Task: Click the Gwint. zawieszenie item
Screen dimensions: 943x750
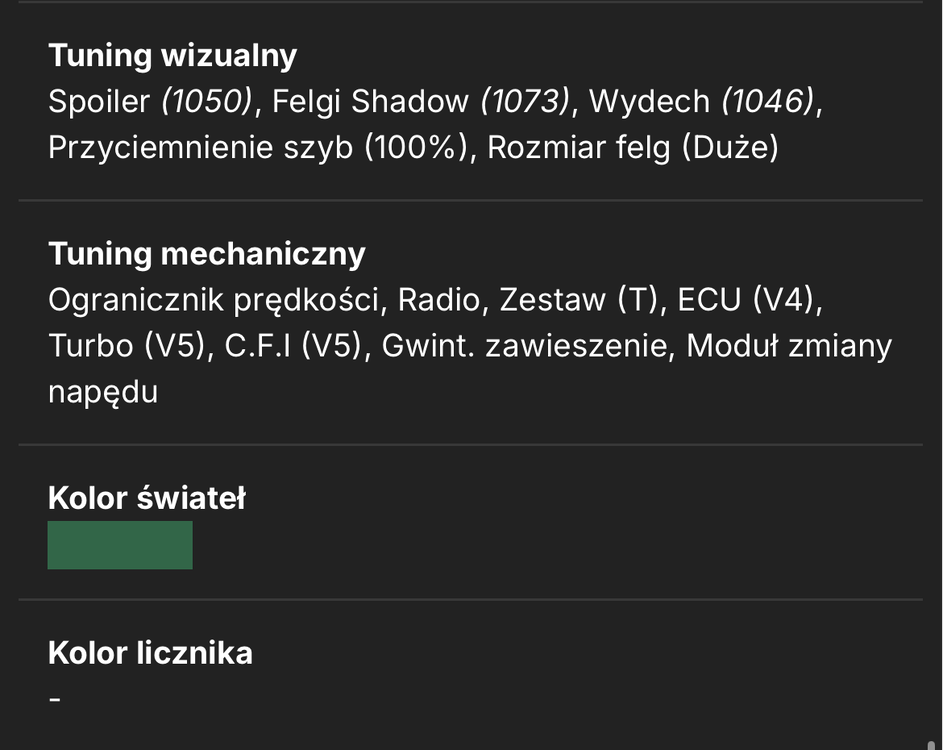Action: coord(524,346)
